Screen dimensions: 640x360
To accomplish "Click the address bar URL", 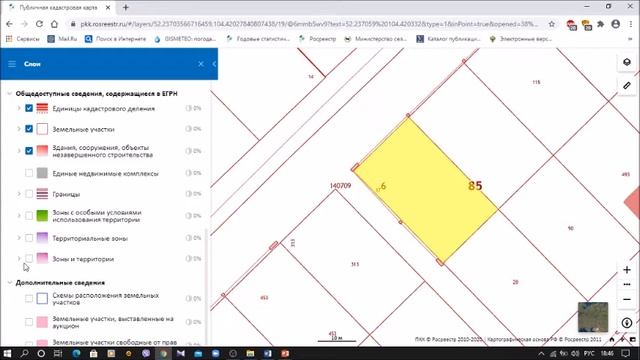I will pyautogui.click(x=309, y=24).
